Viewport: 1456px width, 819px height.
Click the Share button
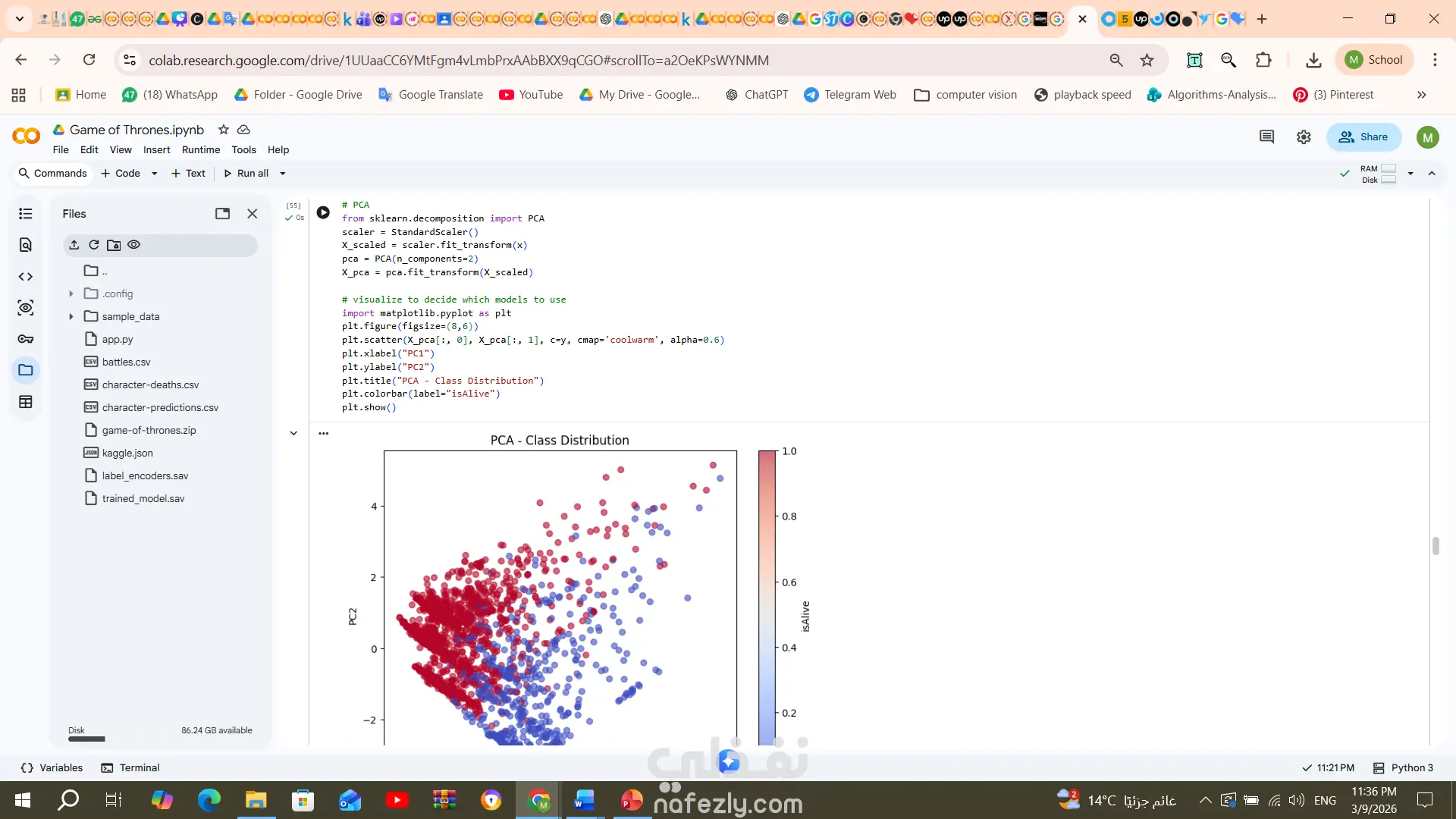pos(1363,137)
